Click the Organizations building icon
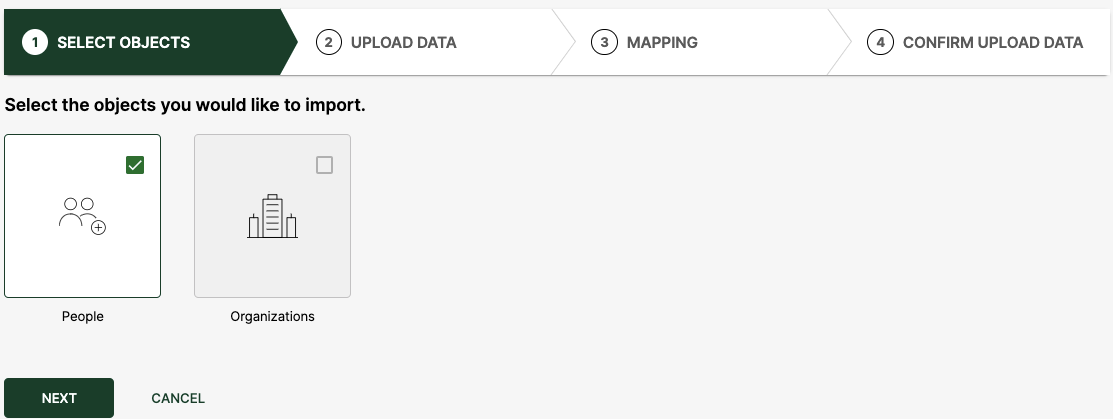1113x419 pixels. (x=272, y=216)
